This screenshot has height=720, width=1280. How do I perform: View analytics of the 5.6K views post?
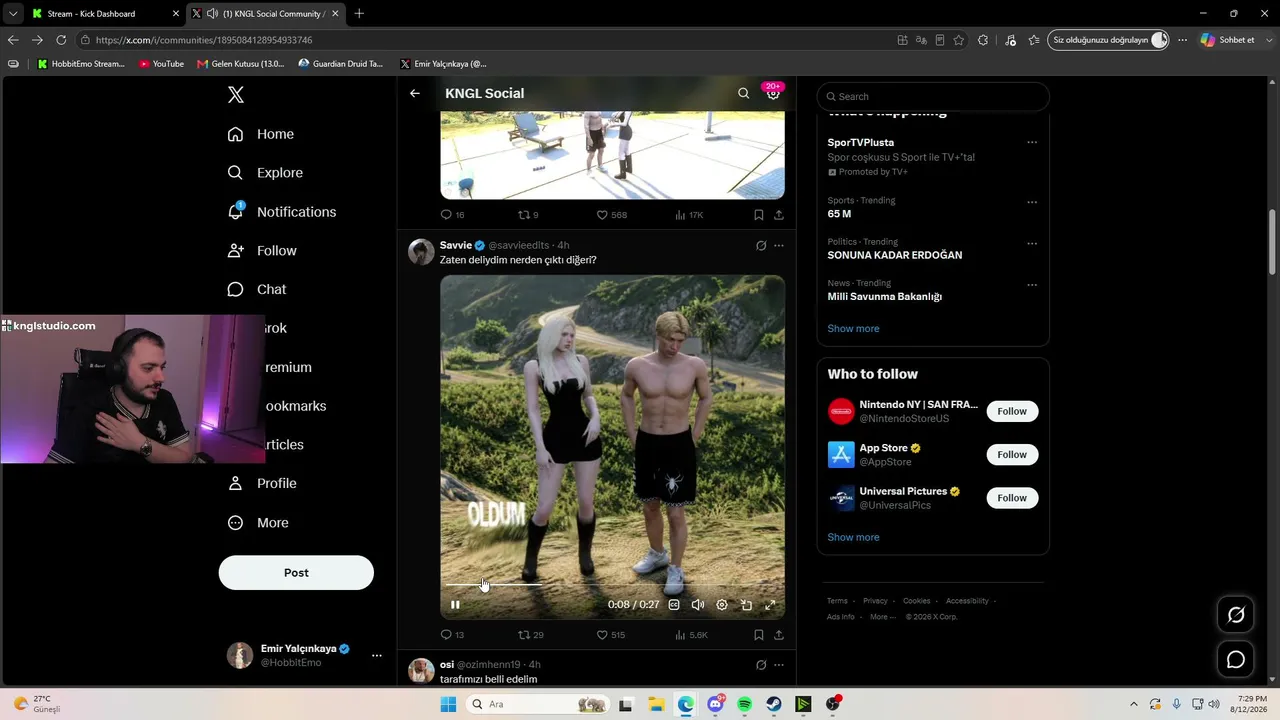(691, 635)
